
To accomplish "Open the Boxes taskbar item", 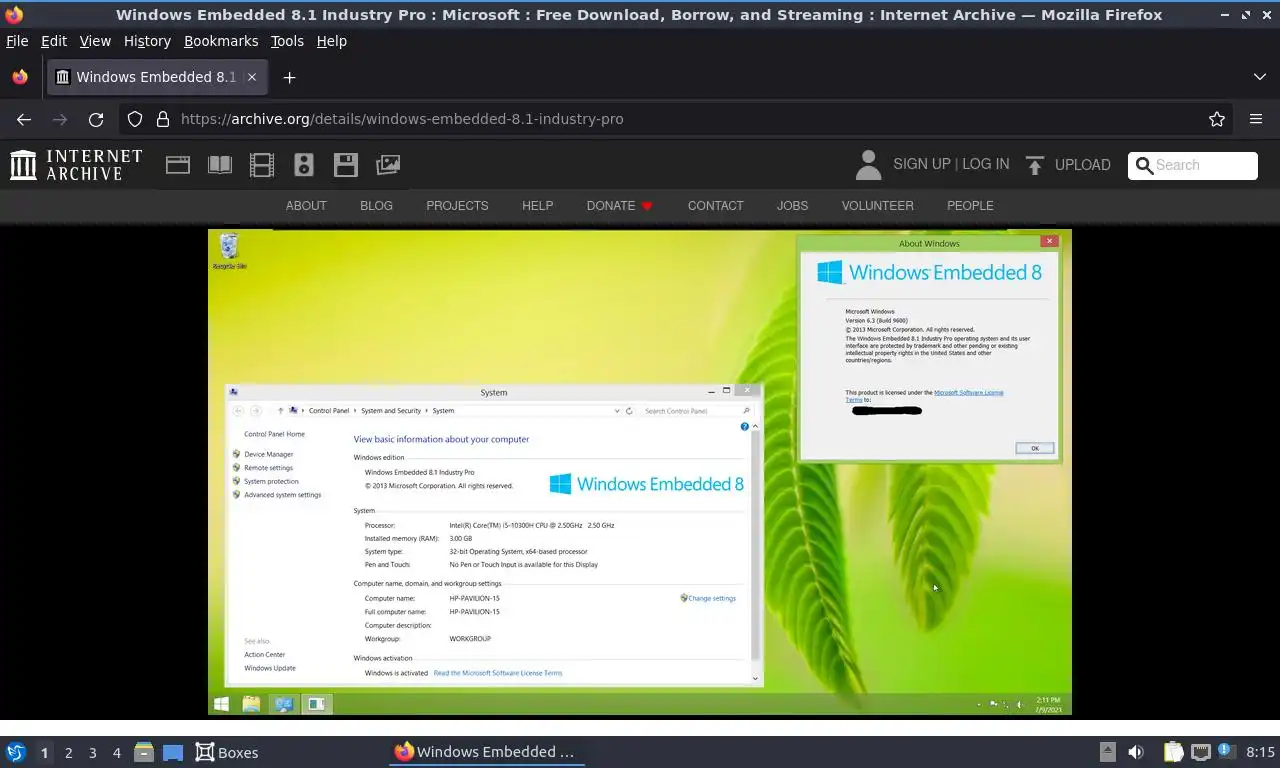I will (227, 752).
